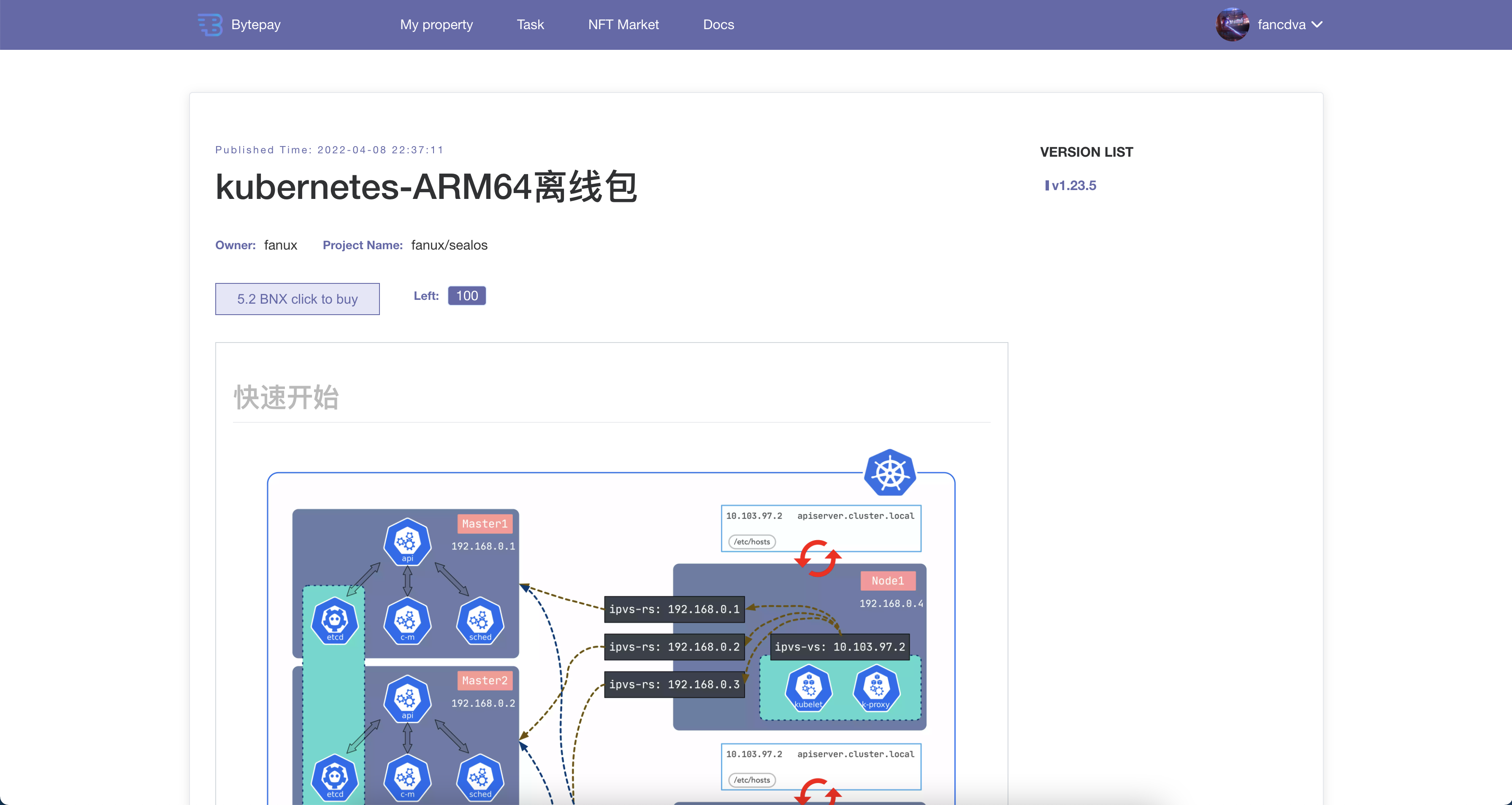
Task: Buy with 5.2 BNX click to buy
Action: coord(298,299)
